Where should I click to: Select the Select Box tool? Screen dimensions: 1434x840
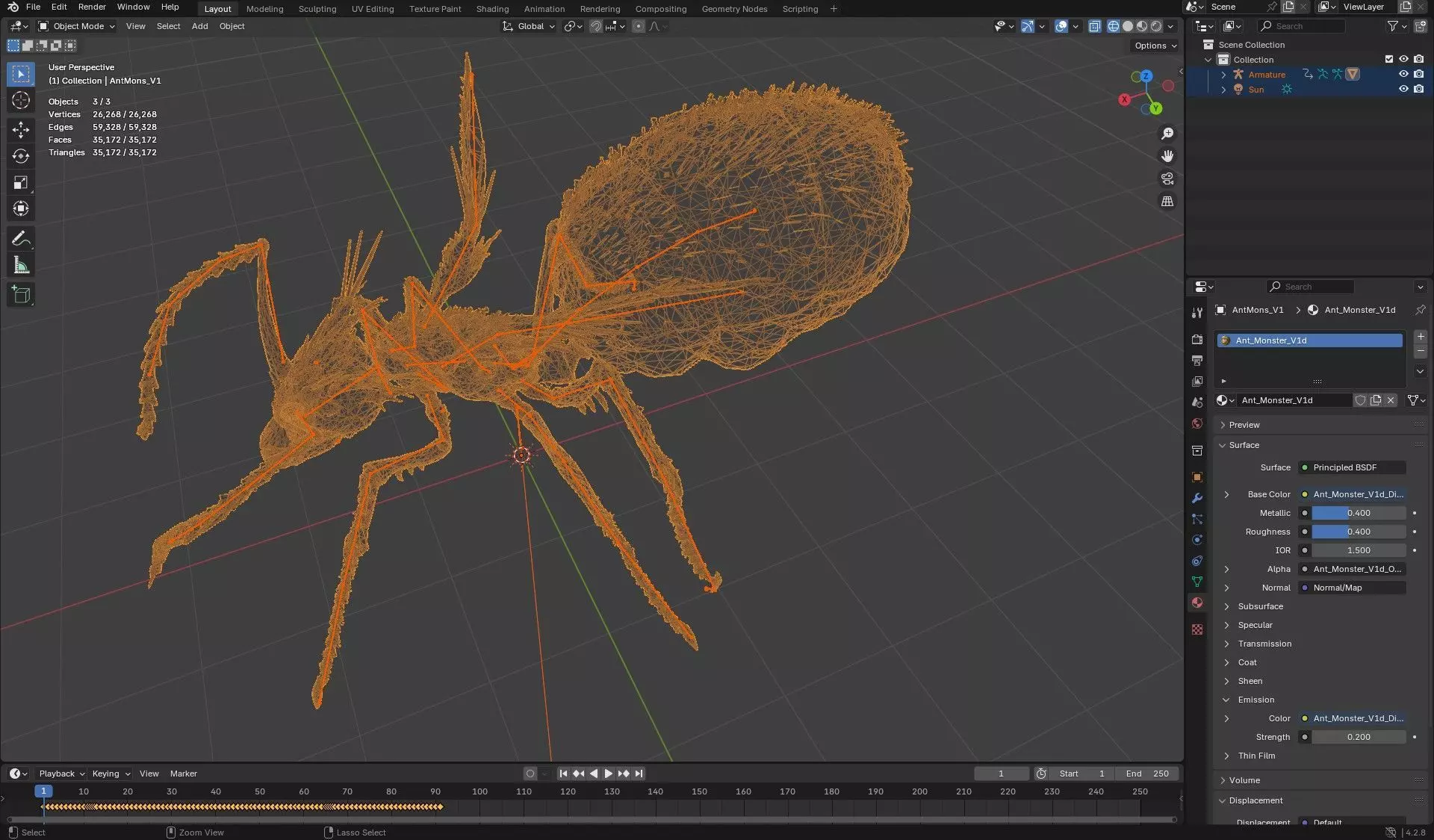(21, 74)
